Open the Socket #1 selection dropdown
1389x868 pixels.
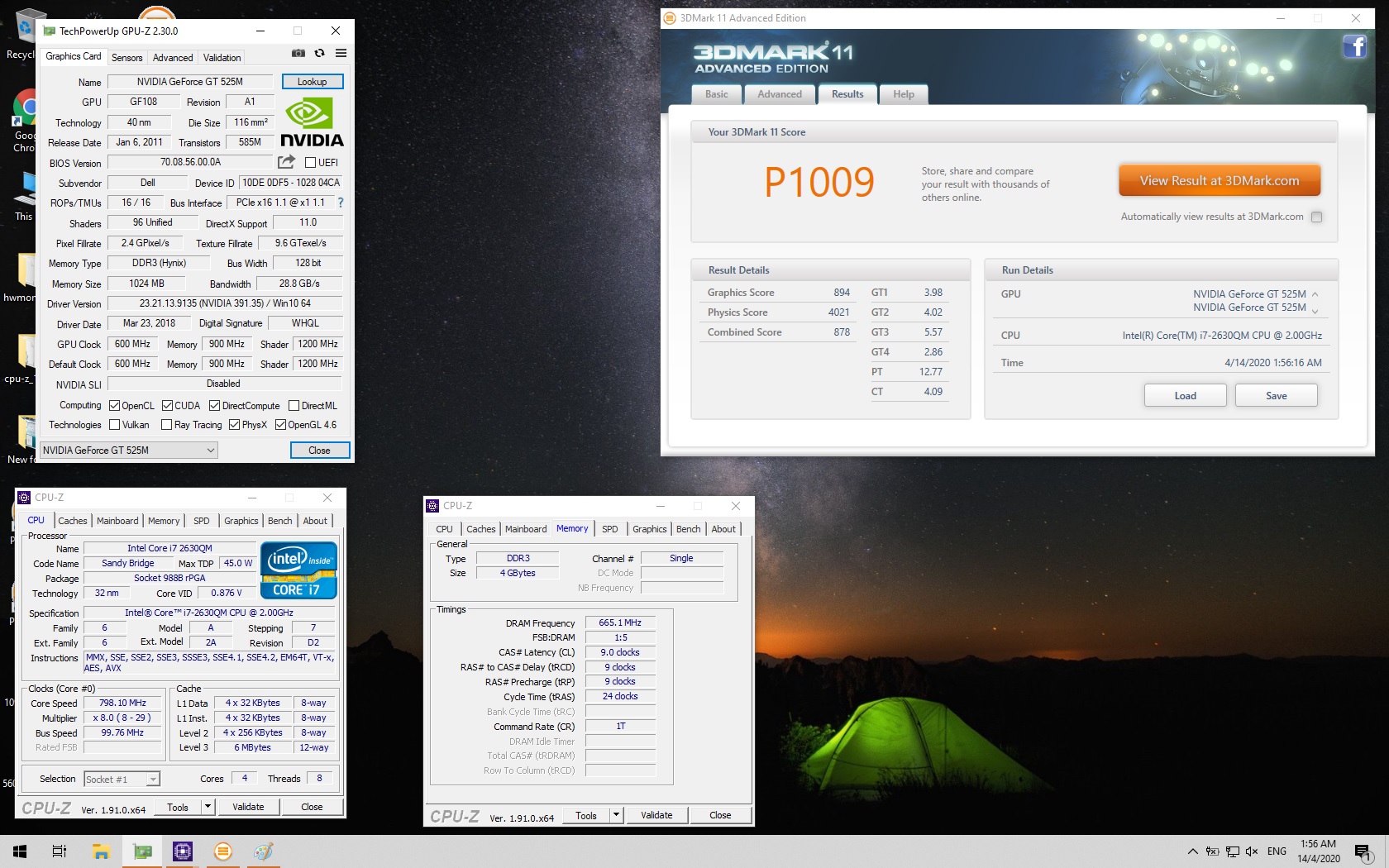coord(121,779)
